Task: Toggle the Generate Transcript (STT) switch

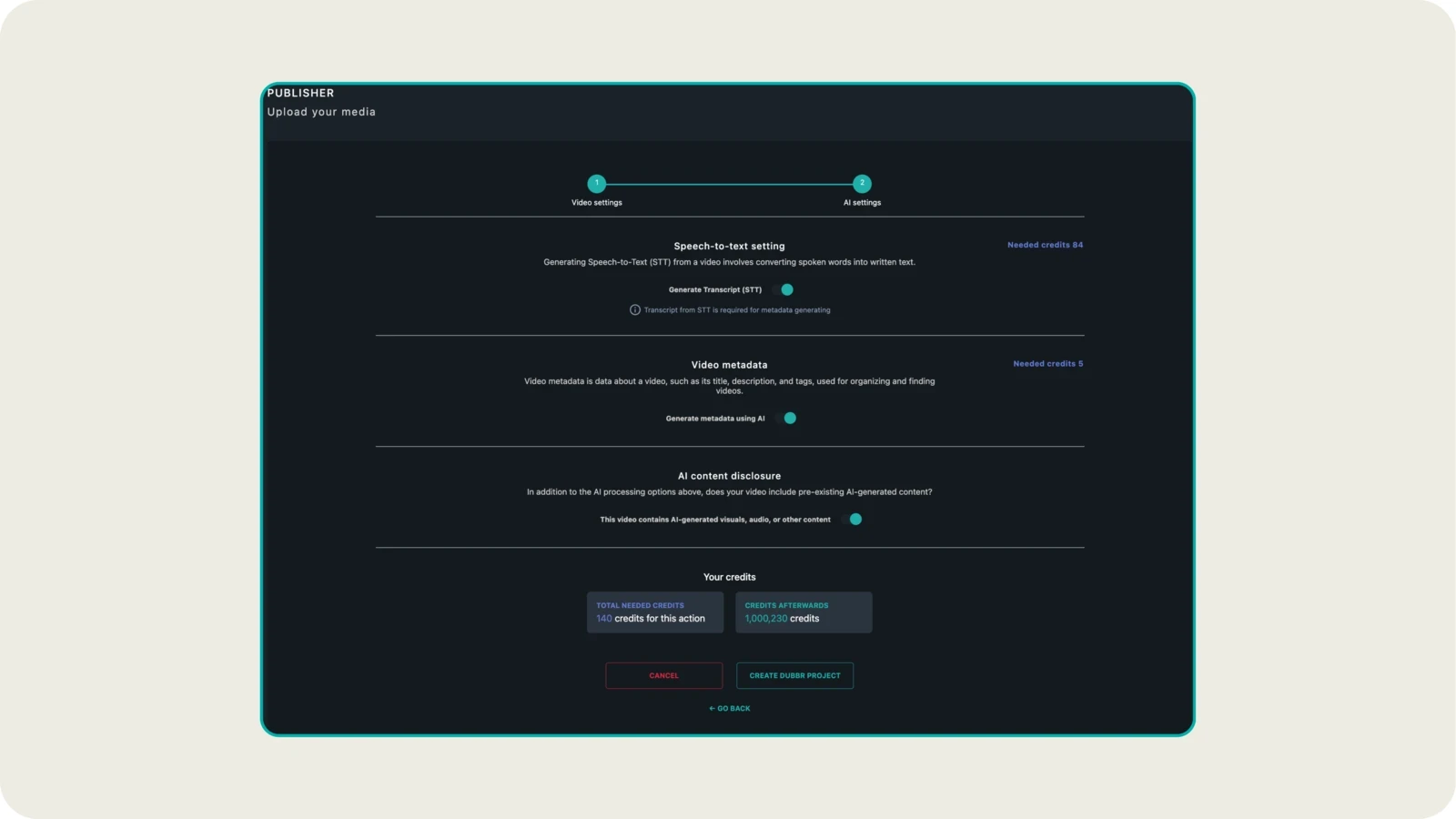Action: click(783, 289)
